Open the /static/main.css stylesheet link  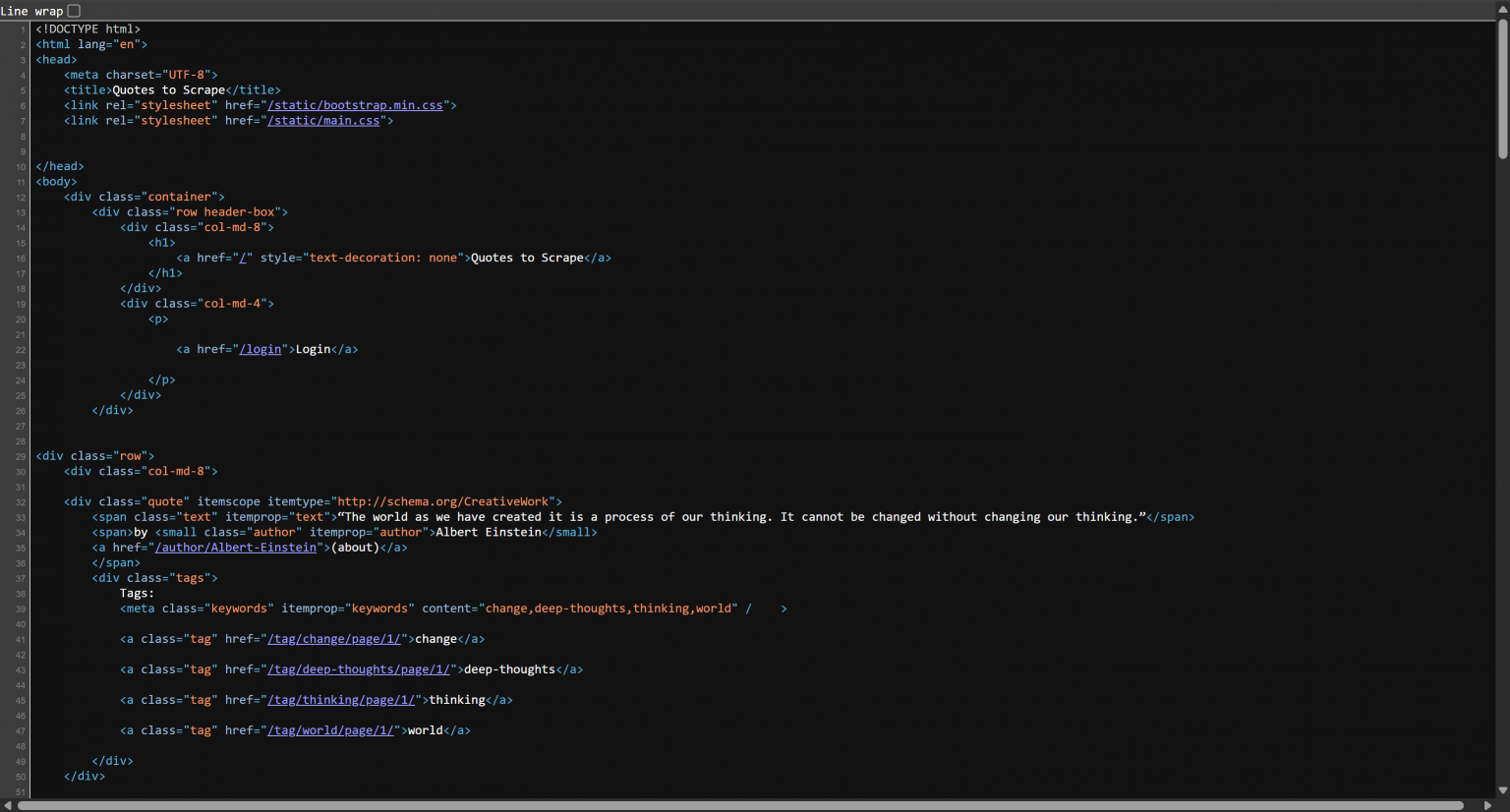(323, 120)
